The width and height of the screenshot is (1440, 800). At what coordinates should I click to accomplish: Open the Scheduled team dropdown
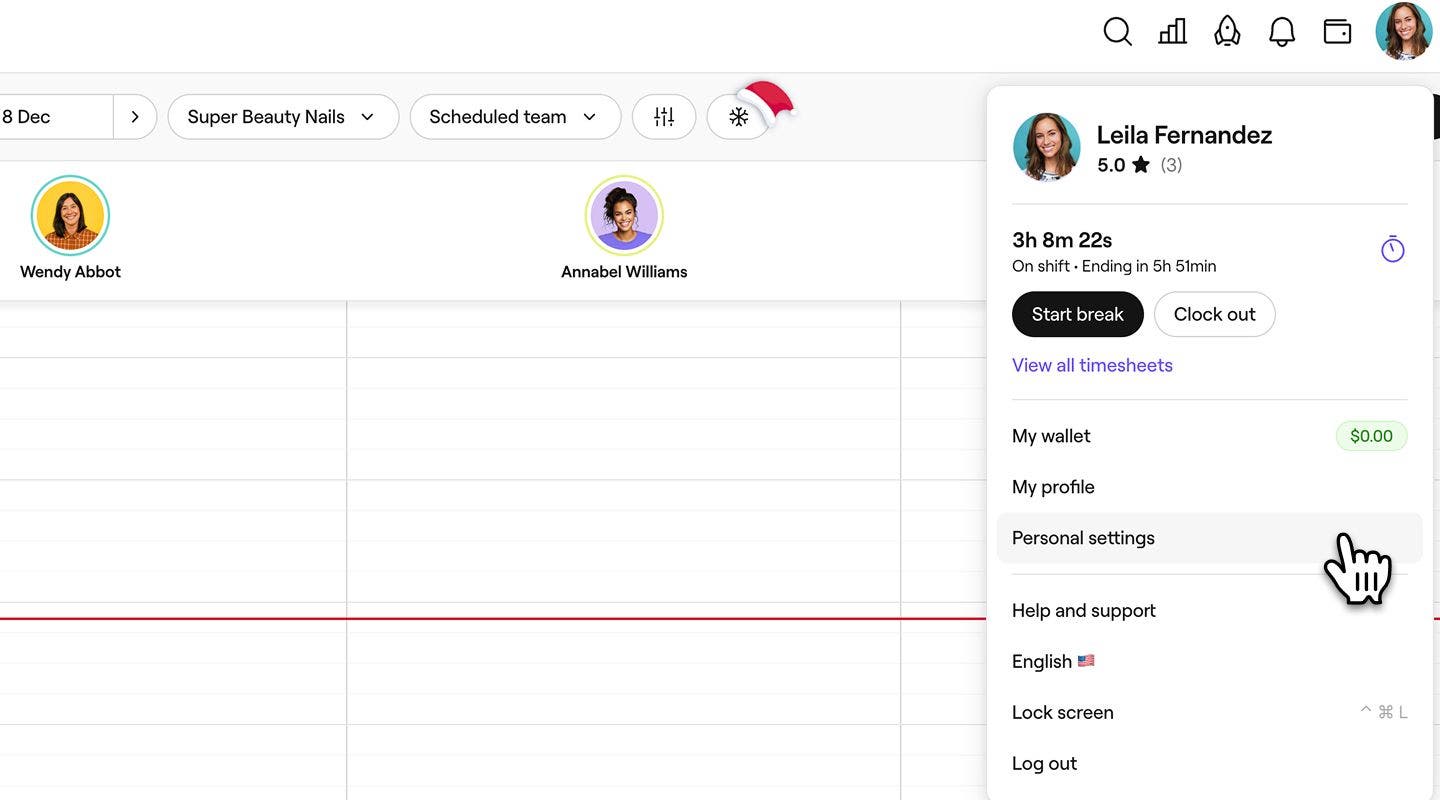[515, 117]
